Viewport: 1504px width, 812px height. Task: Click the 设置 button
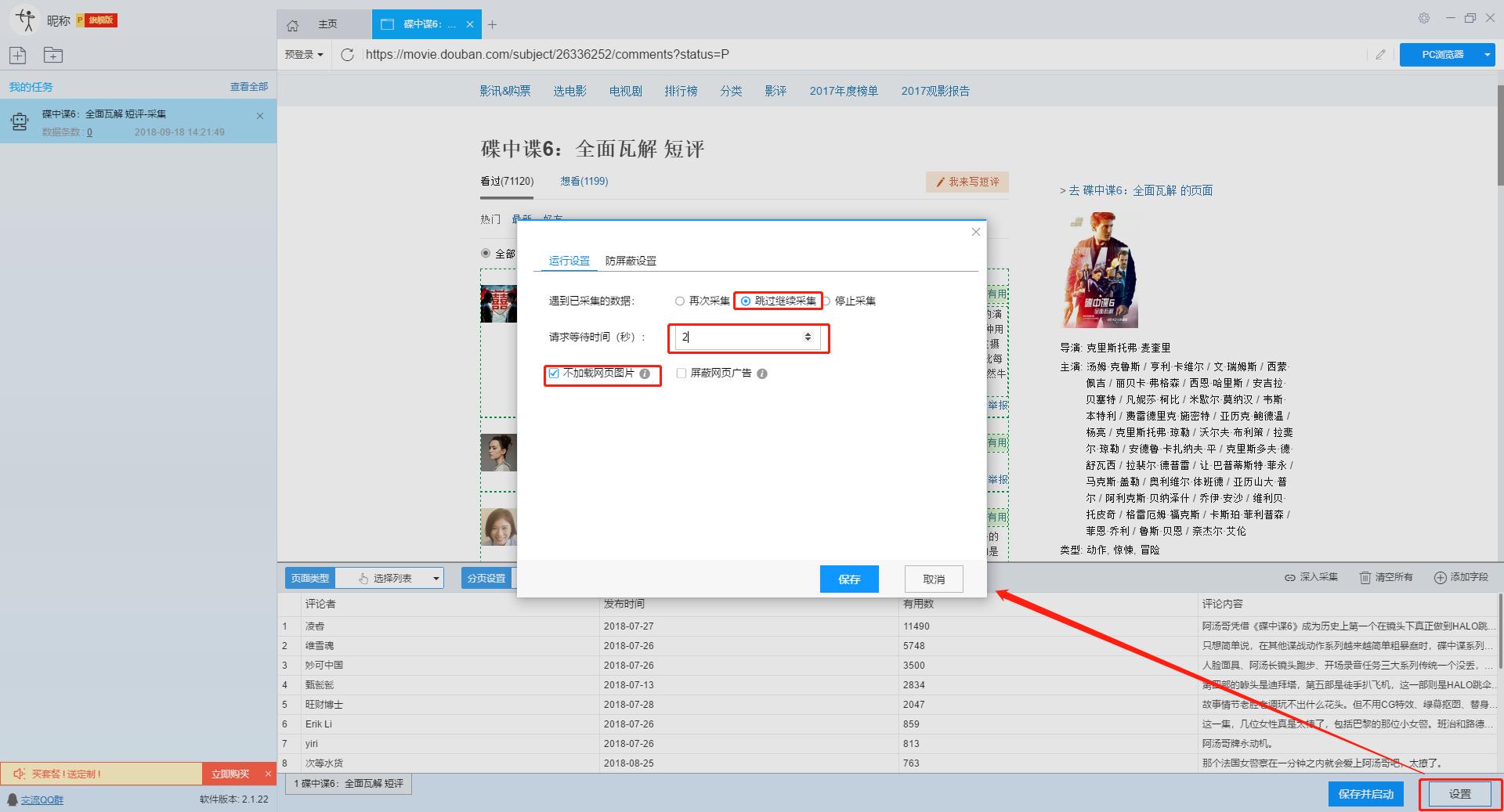1460,794
